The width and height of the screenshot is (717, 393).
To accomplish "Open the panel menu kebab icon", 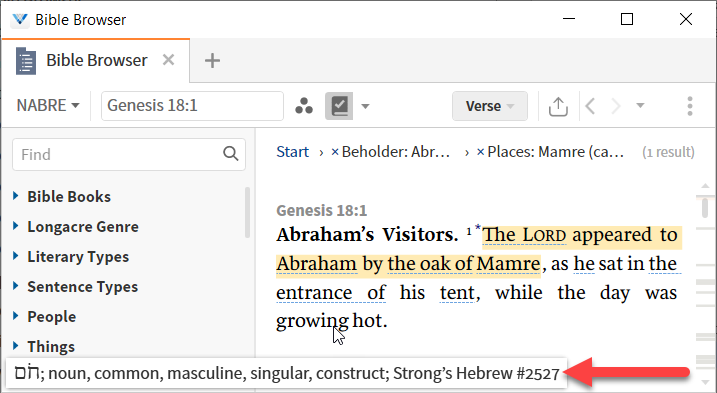I will [x=690, y=106].
